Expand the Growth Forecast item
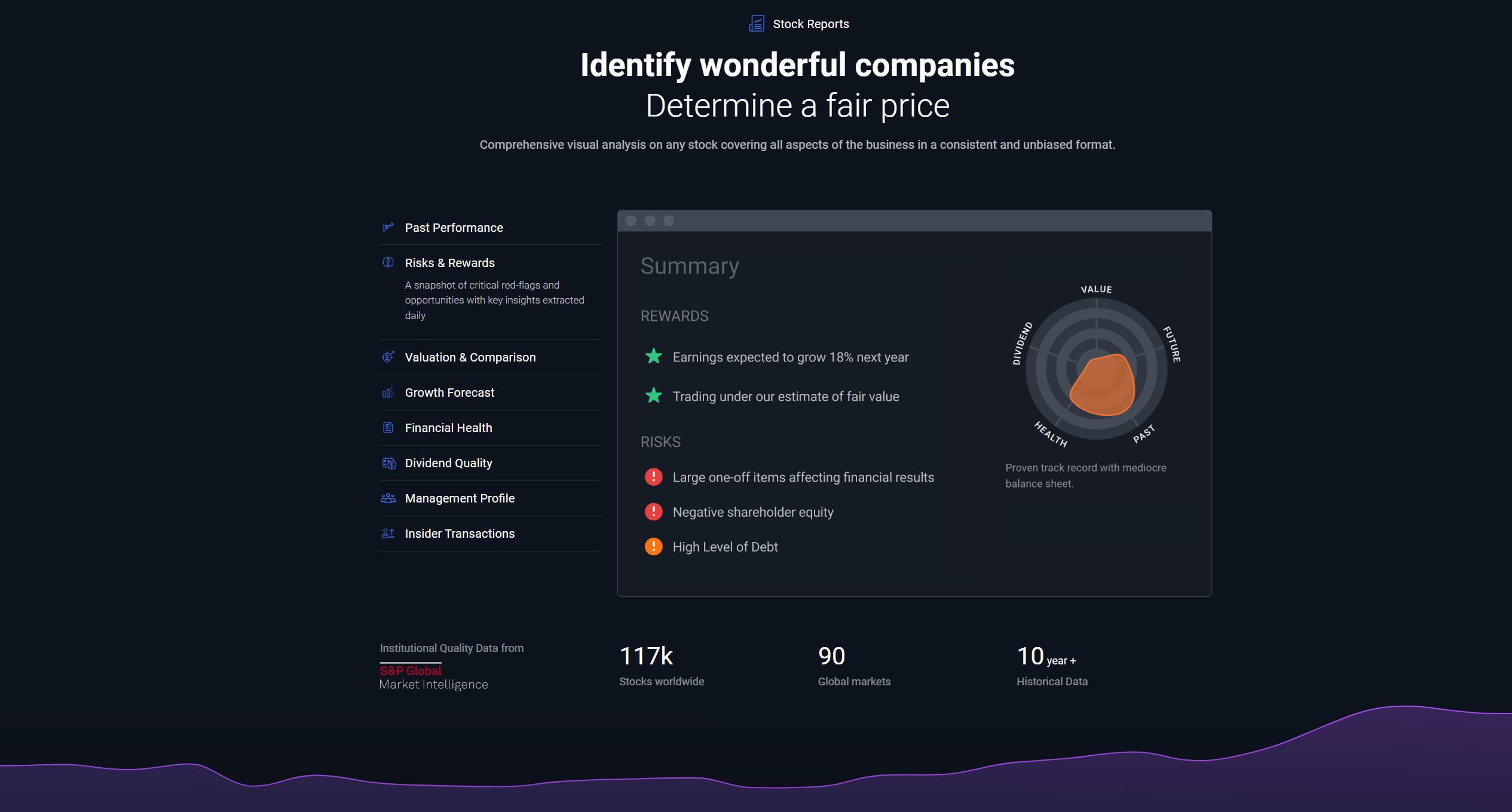This screenshot has height=812, width=1512. [x=449, y=393]
